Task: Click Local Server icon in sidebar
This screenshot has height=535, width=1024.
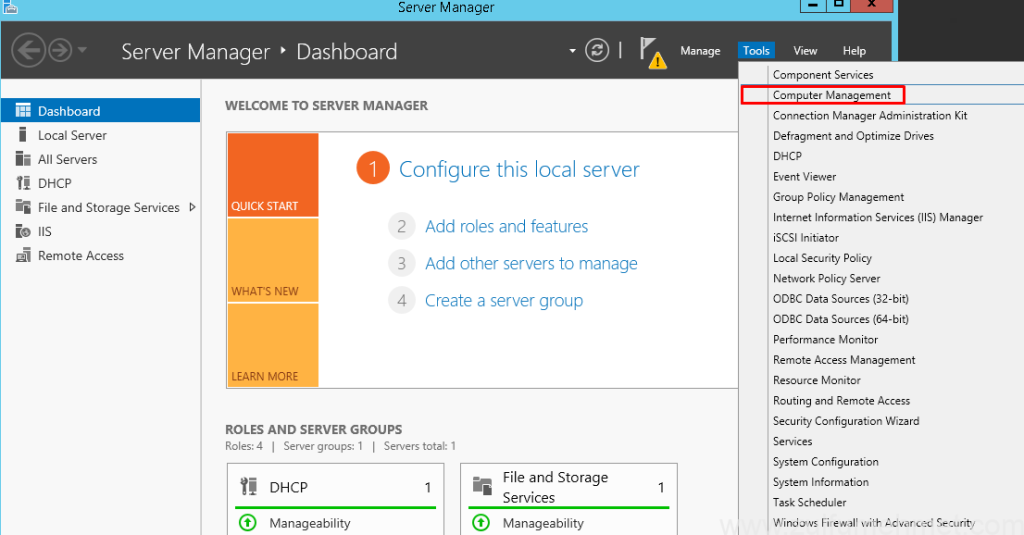Action: tap(23, 135)
